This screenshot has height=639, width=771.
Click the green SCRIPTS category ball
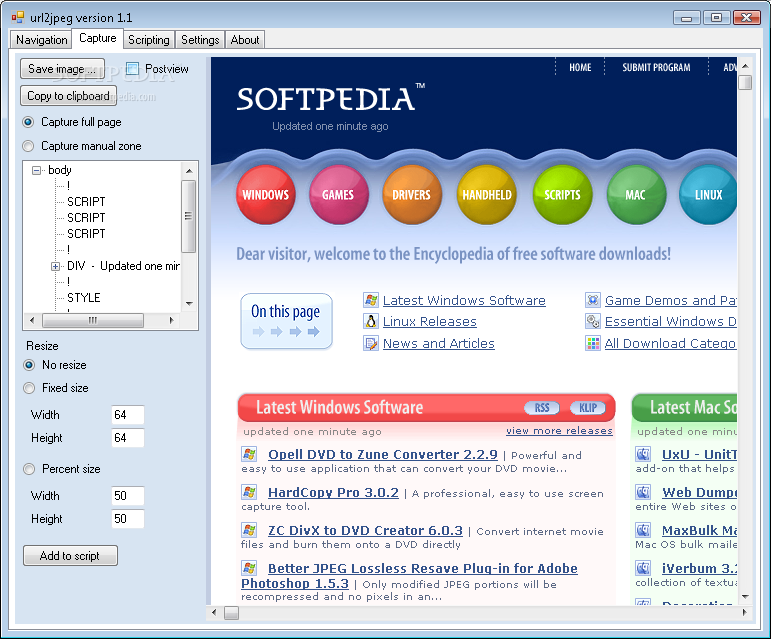click(562, 195)
